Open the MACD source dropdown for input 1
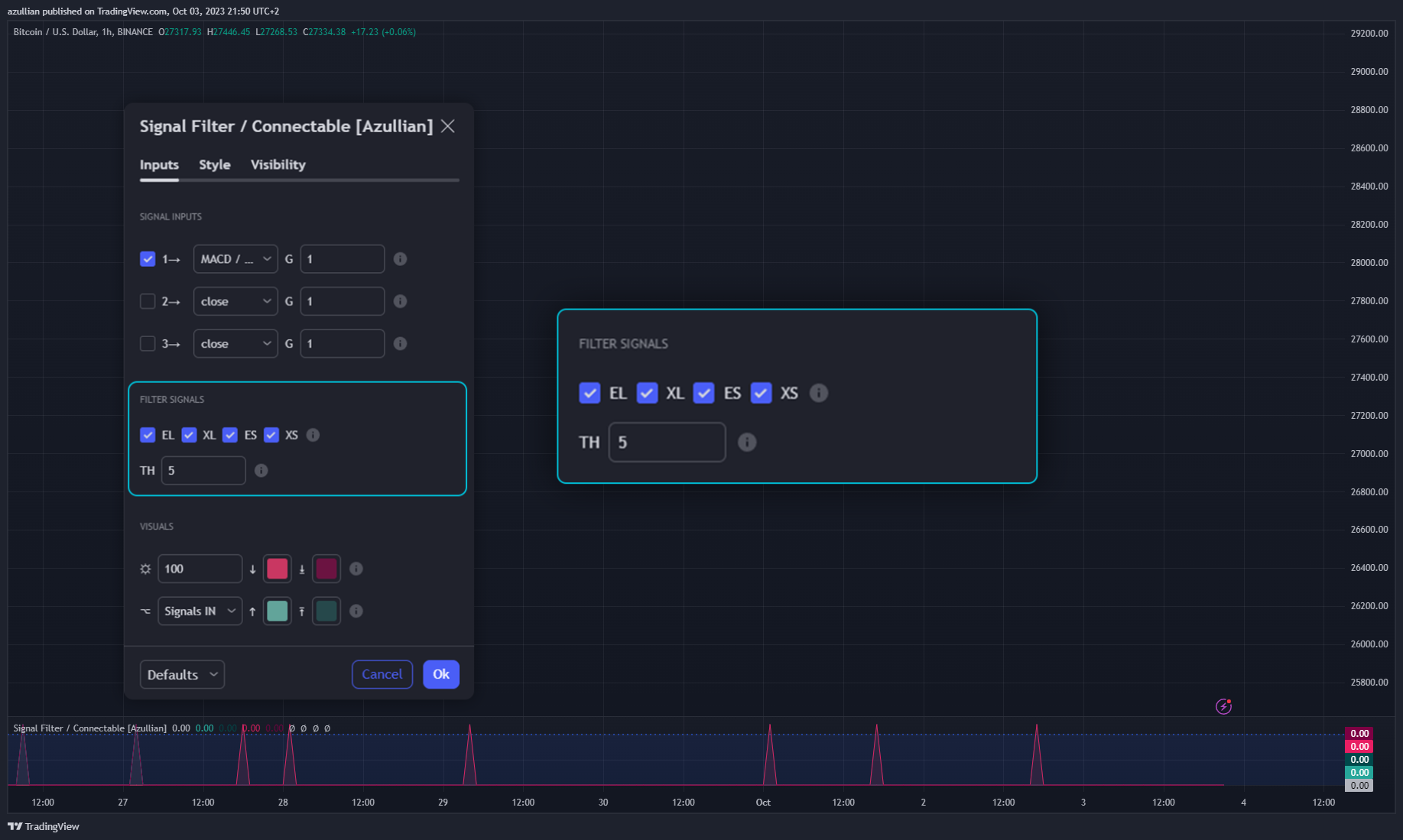The width and height of the screenshot is (1403, 840). coord(235,259)
